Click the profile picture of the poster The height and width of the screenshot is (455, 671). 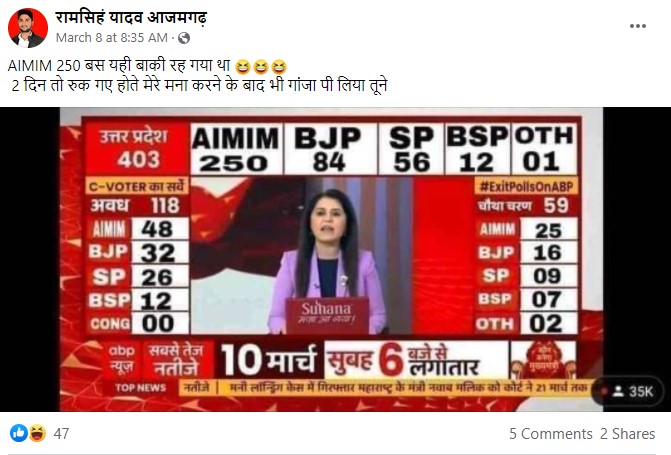28,27
